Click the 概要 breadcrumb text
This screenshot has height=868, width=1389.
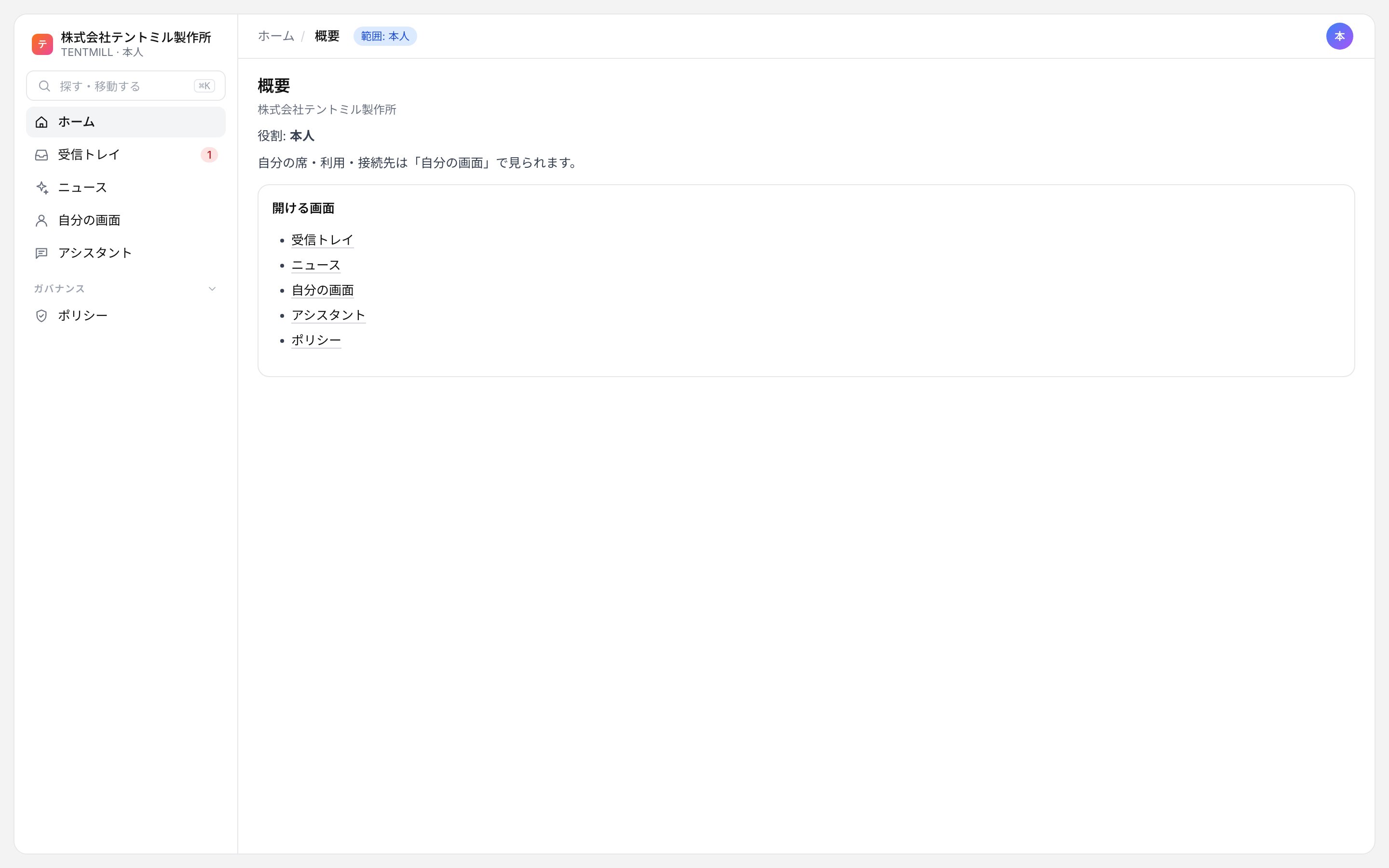click(x=327, y=36)
